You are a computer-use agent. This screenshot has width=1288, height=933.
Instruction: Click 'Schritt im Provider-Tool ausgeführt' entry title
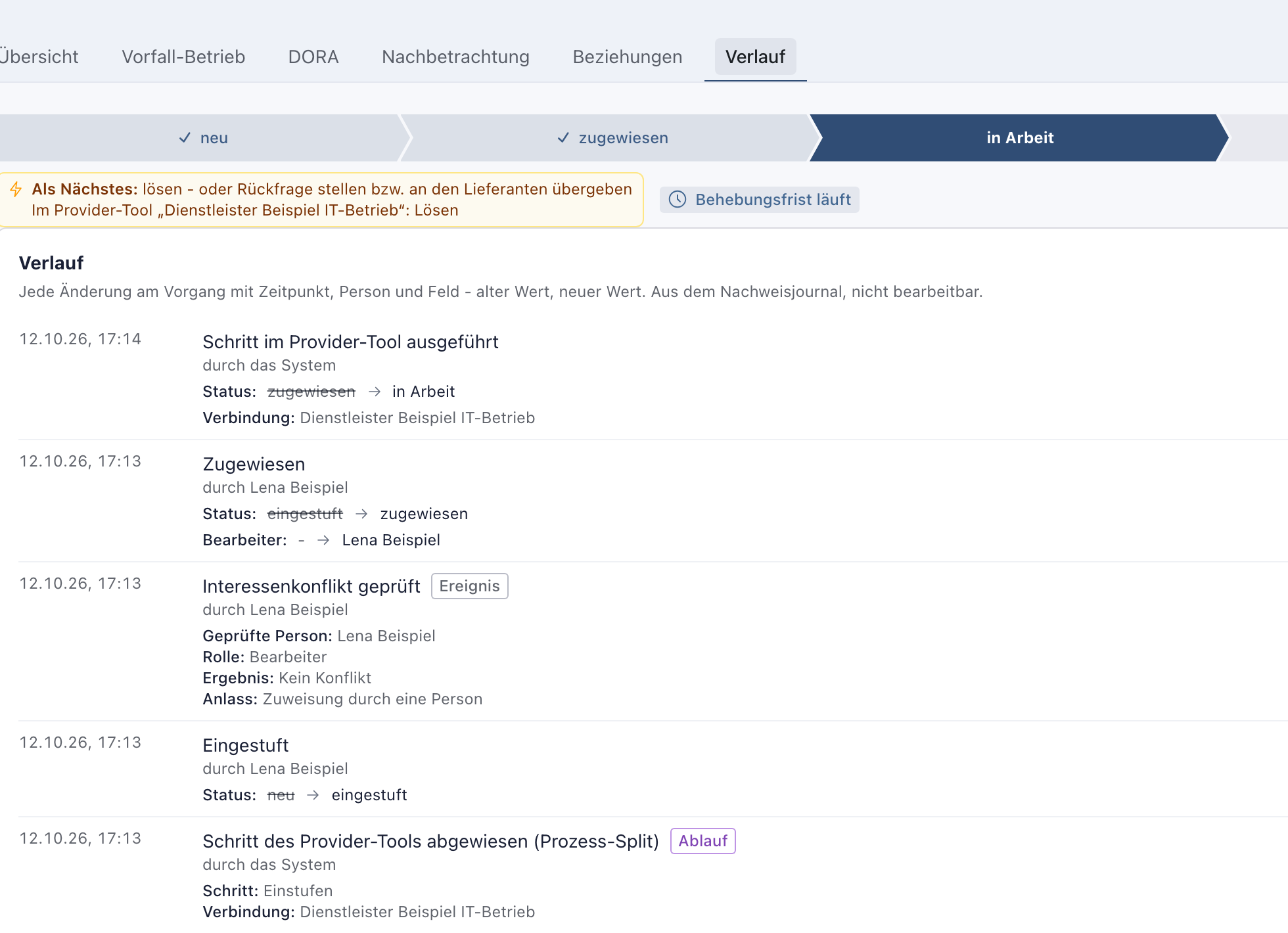(x=350, y=342)
